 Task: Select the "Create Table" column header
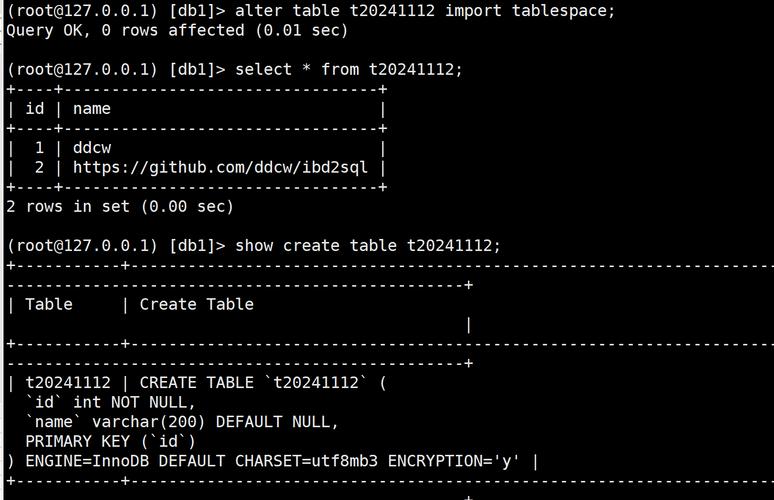click(196, 304)
